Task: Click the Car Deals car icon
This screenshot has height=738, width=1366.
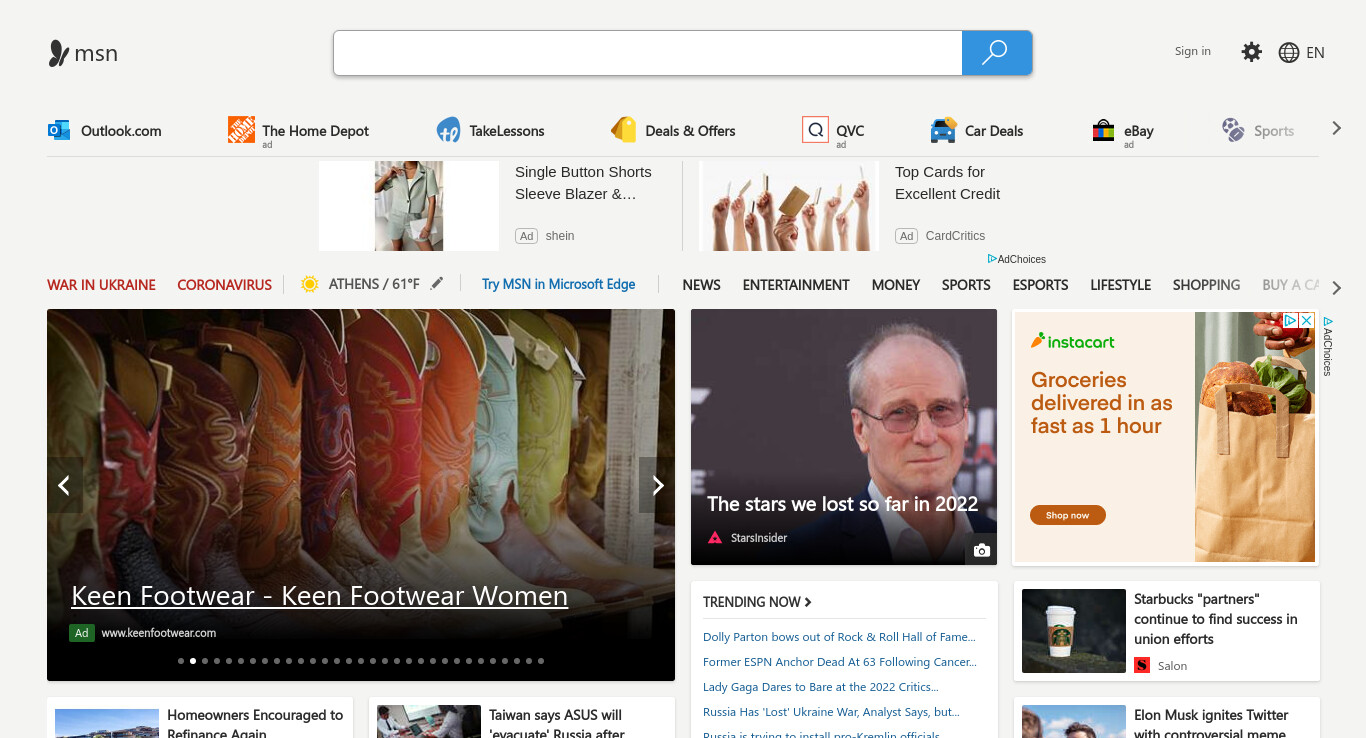Action: click(x=943, y=130)
